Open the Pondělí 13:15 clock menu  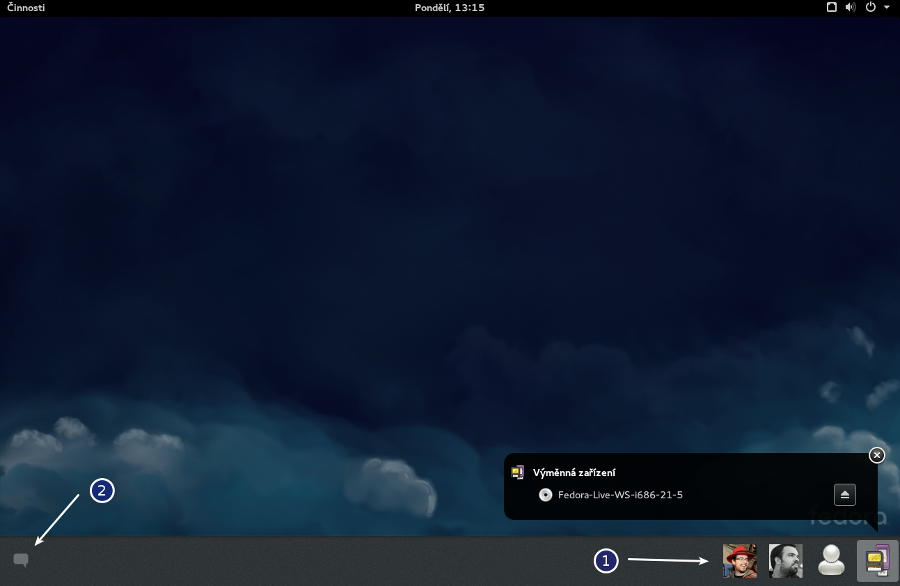click(x=449, y=8)
